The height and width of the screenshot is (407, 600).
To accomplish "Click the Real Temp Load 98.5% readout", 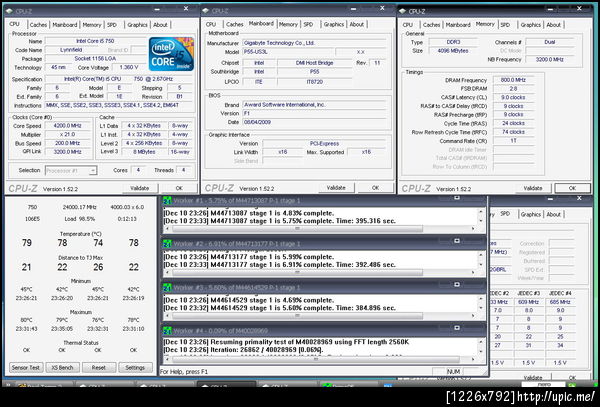I will pyautogui.click(x=80, y=219).
